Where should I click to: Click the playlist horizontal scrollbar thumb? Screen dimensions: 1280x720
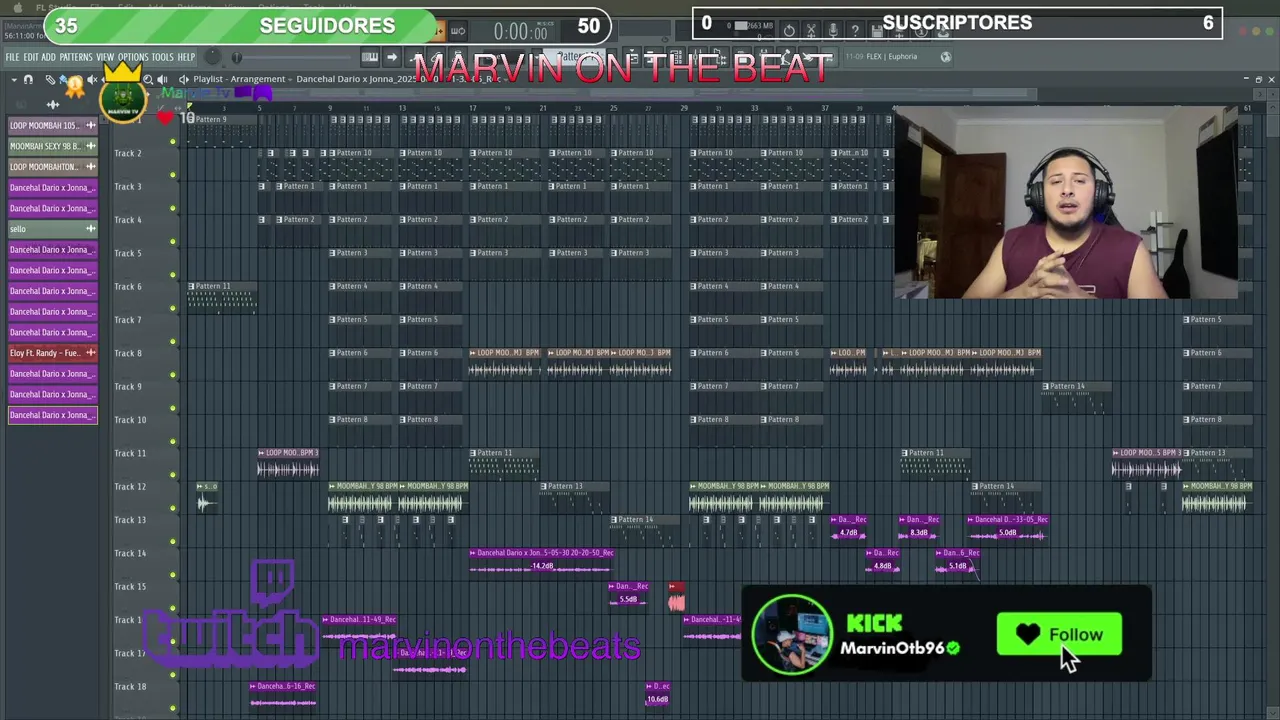tap(611, 93)
